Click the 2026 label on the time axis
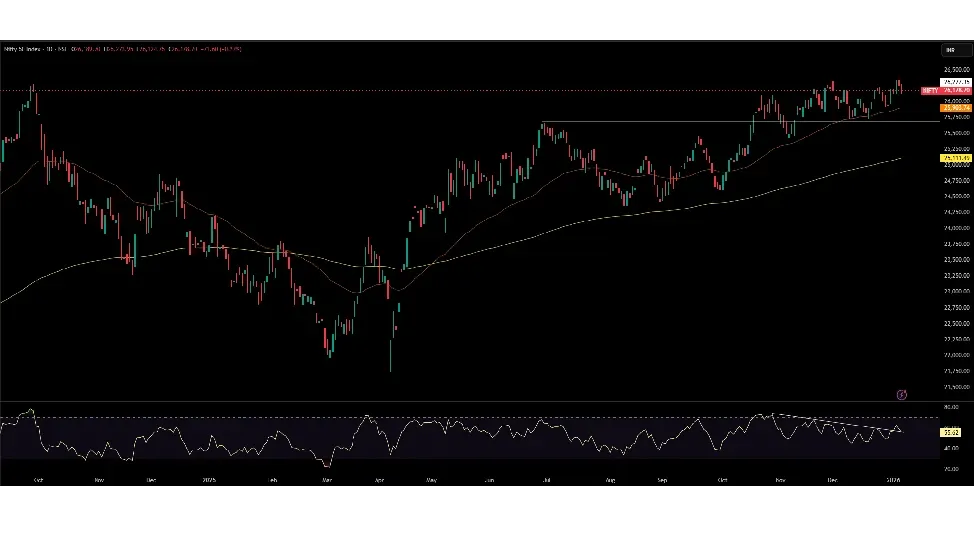974x548 pixels. click(x=894, y=480)
